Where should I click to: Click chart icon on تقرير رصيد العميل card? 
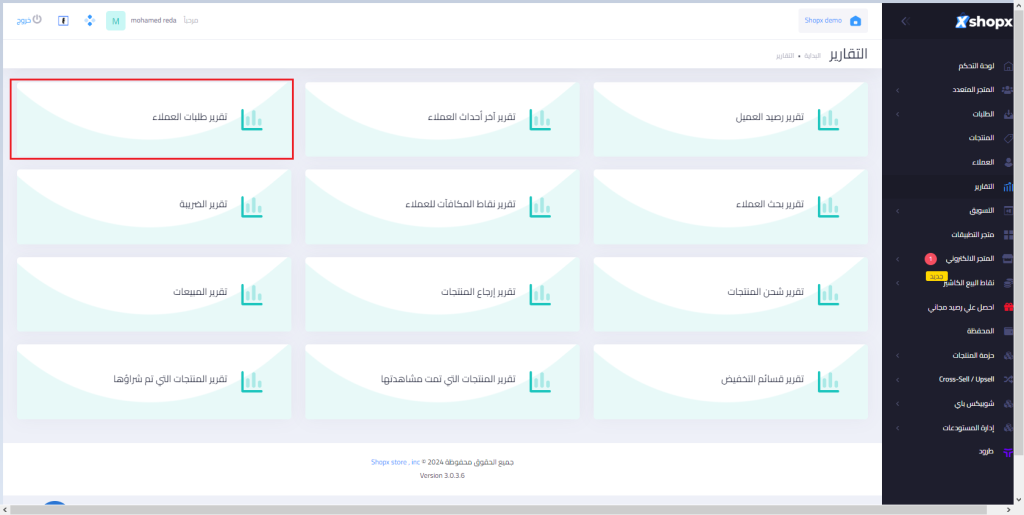(x=828, y=118)
